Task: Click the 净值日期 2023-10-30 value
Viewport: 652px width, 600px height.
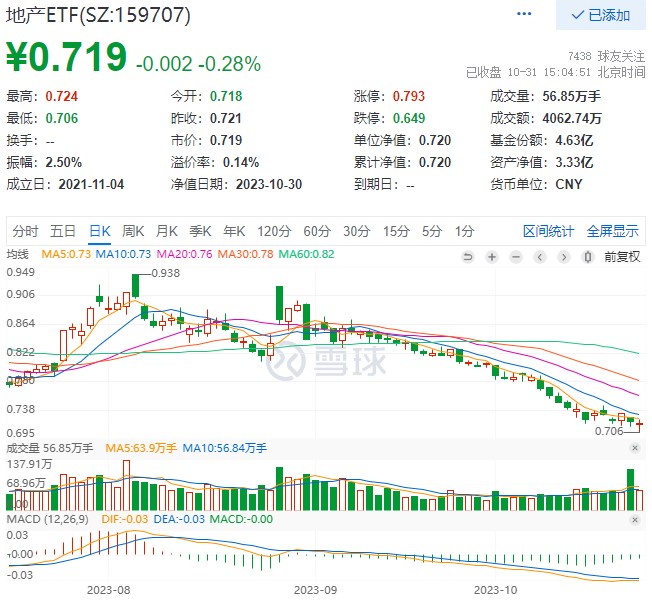Action: pos(269,184)
